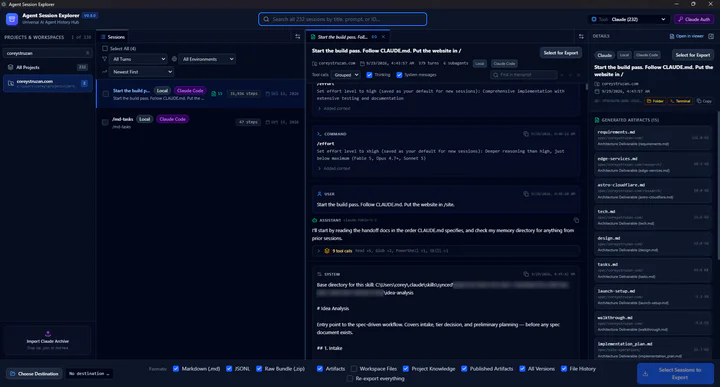Switch to the Sessions tab
Screen dimensions: 720x387
tap(113, 37)
